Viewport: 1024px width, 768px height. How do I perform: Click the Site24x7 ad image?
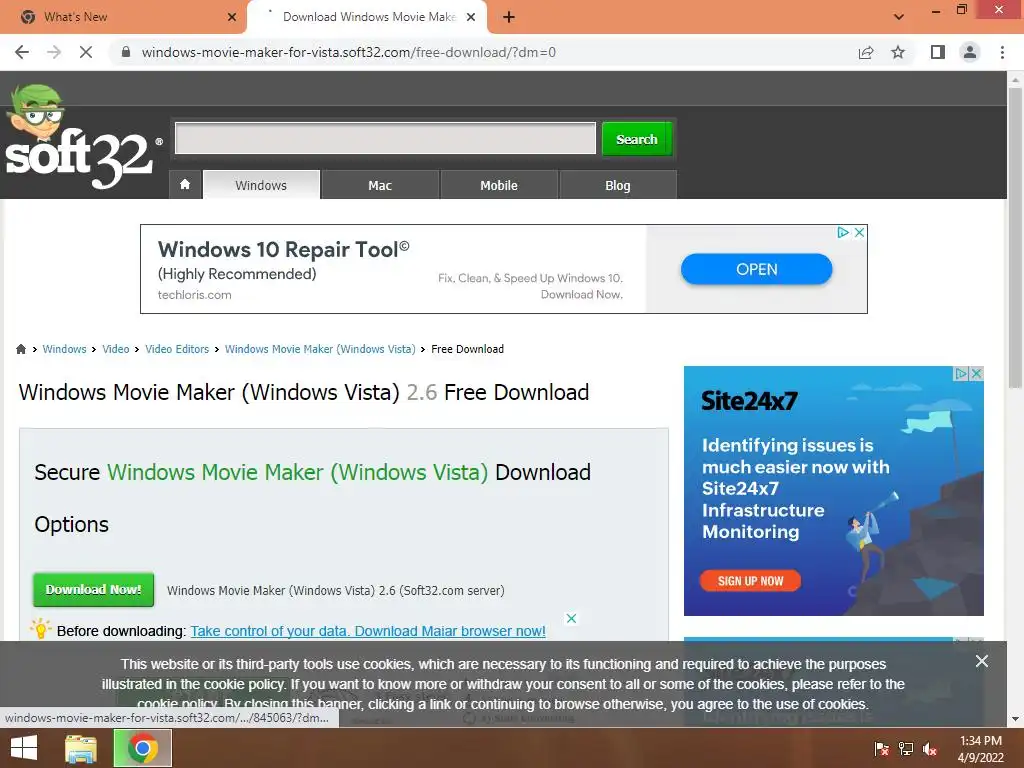point(833,490)
